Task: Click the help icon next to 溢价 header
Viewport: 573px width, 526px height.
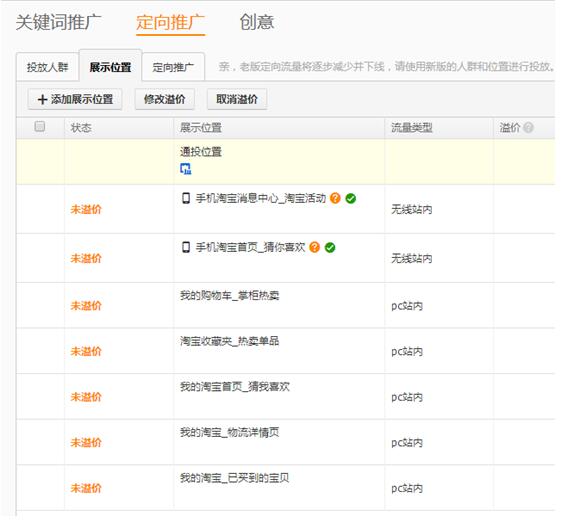Action: [528, 128]
